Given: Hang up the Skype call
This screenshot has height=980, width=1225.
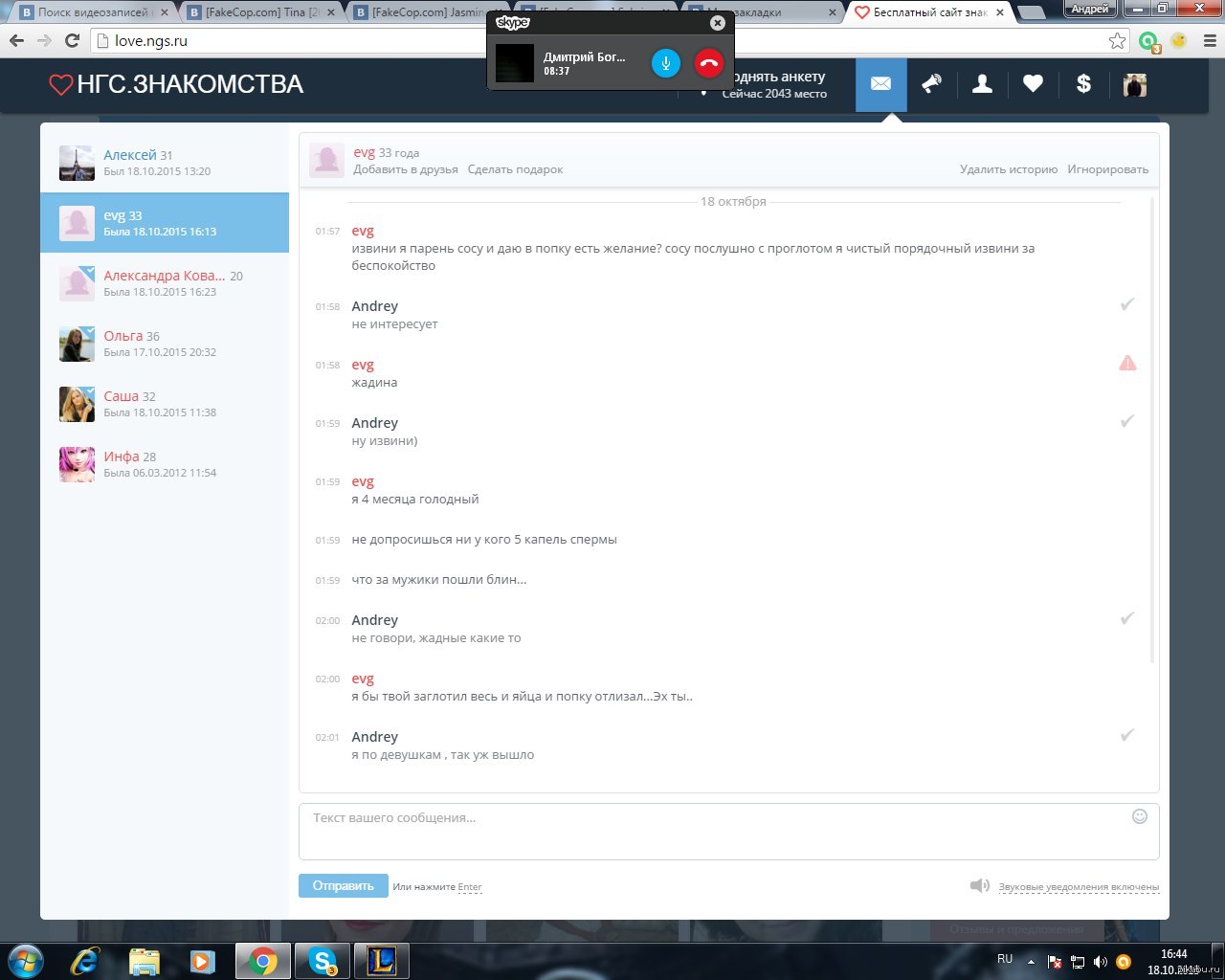Looking at the screenshot, I should coord(709,64).
